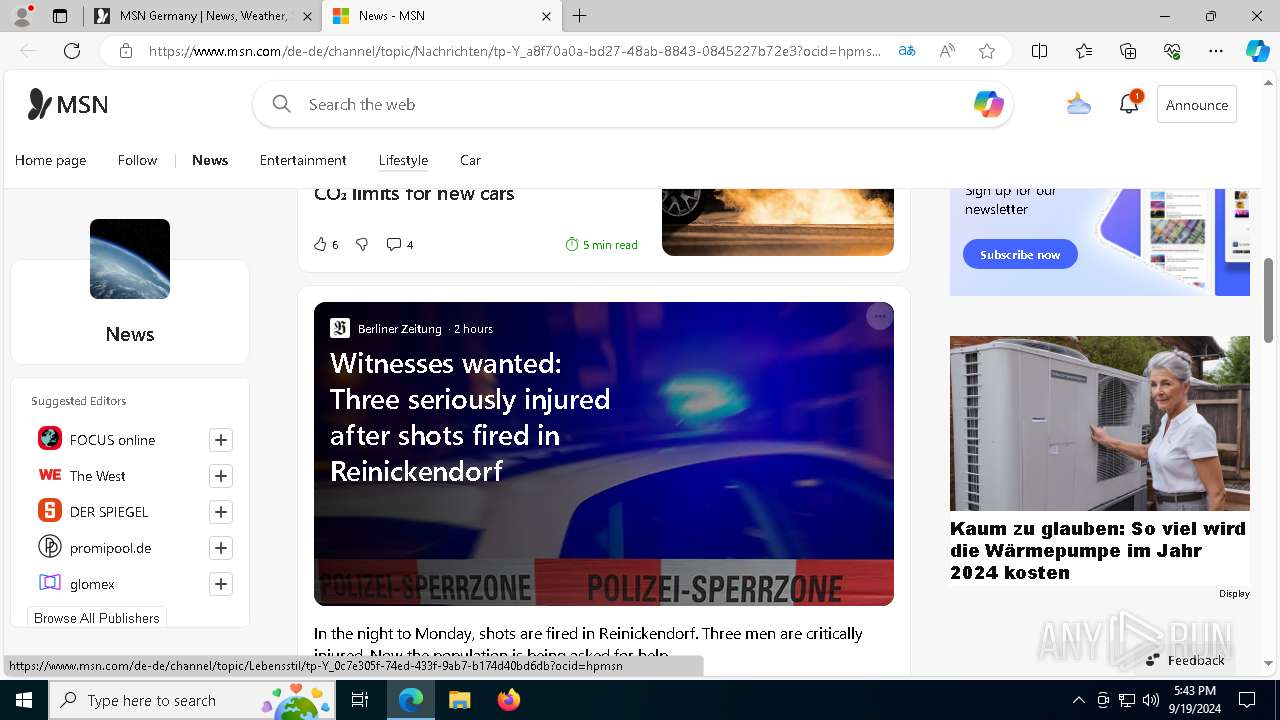Click the Search the web field
The width and height of the screenshot is (1280, 720).
630,104
